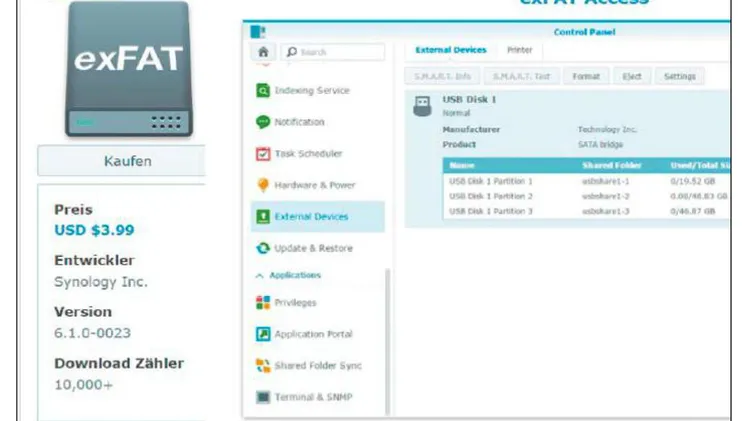The width and height of the screenshot is (750, 421).
Task: Click the Shared Folder column header
Action: (x=612, y=166)
